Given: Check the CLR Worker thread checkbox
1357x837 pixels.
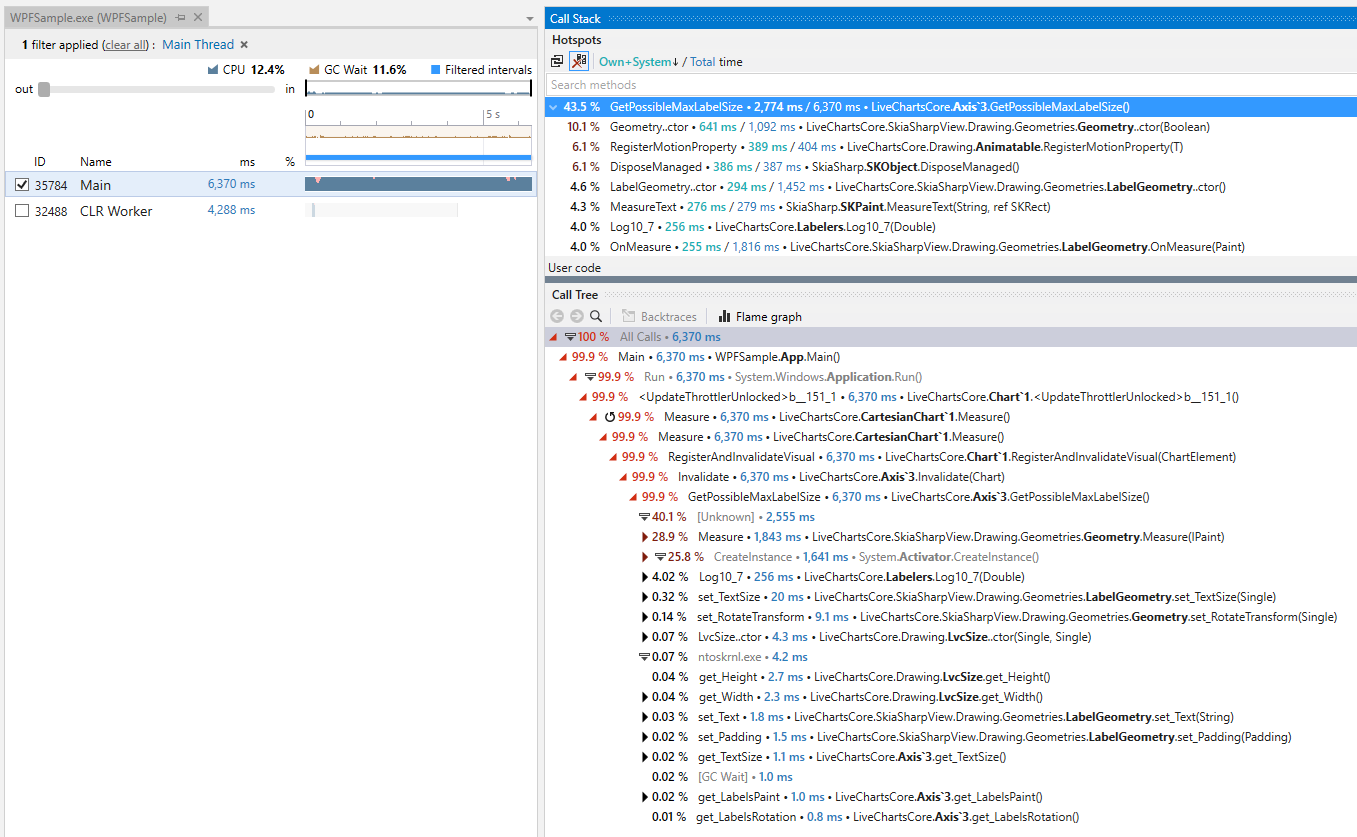Looking at the screenshot, I should pos(23,211).
